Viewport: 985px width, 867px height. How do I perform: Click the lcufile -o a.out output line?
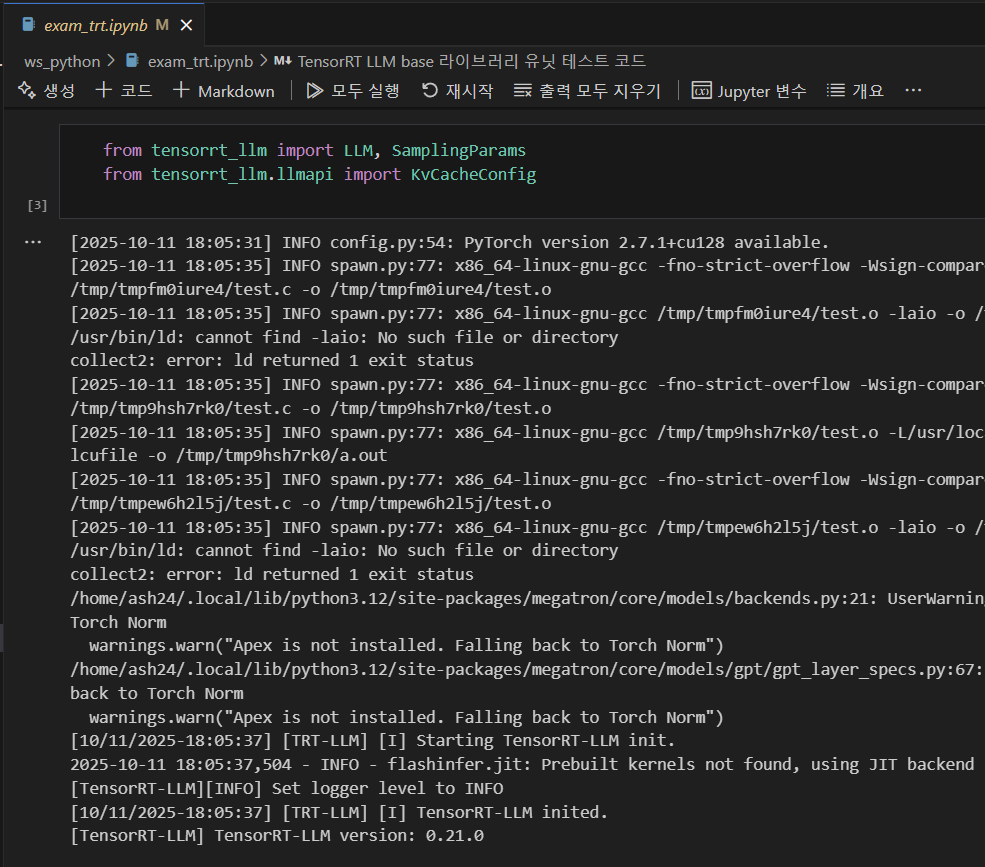point(229,455)
